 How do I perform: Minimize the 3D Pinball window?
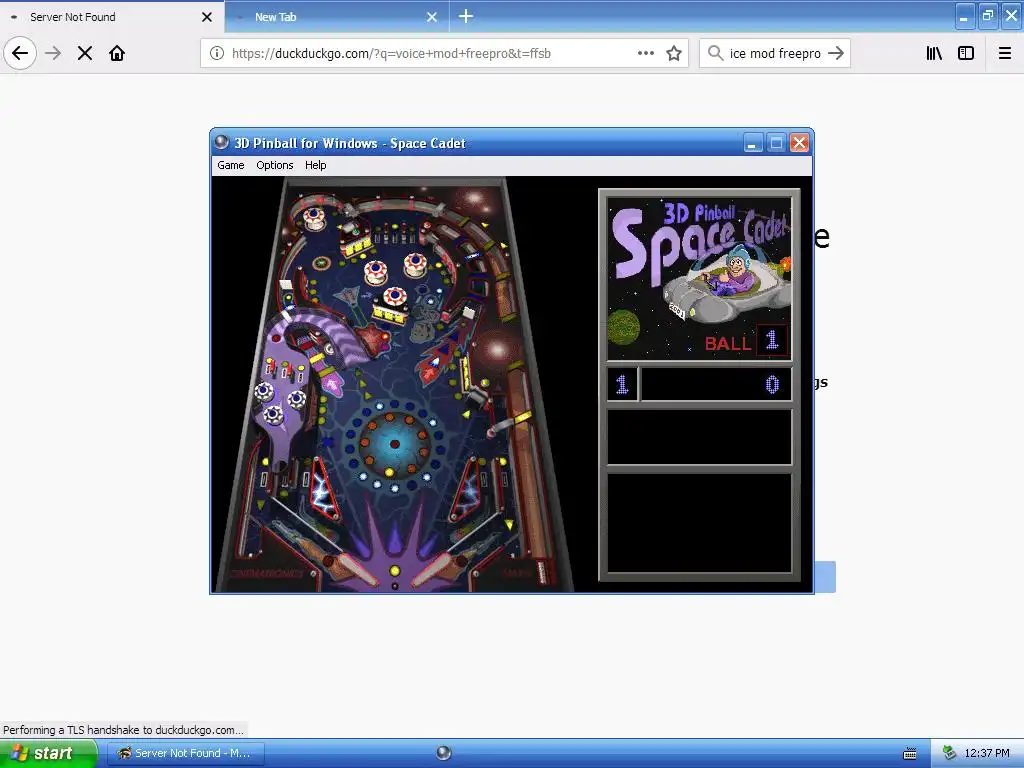point(753,143)
